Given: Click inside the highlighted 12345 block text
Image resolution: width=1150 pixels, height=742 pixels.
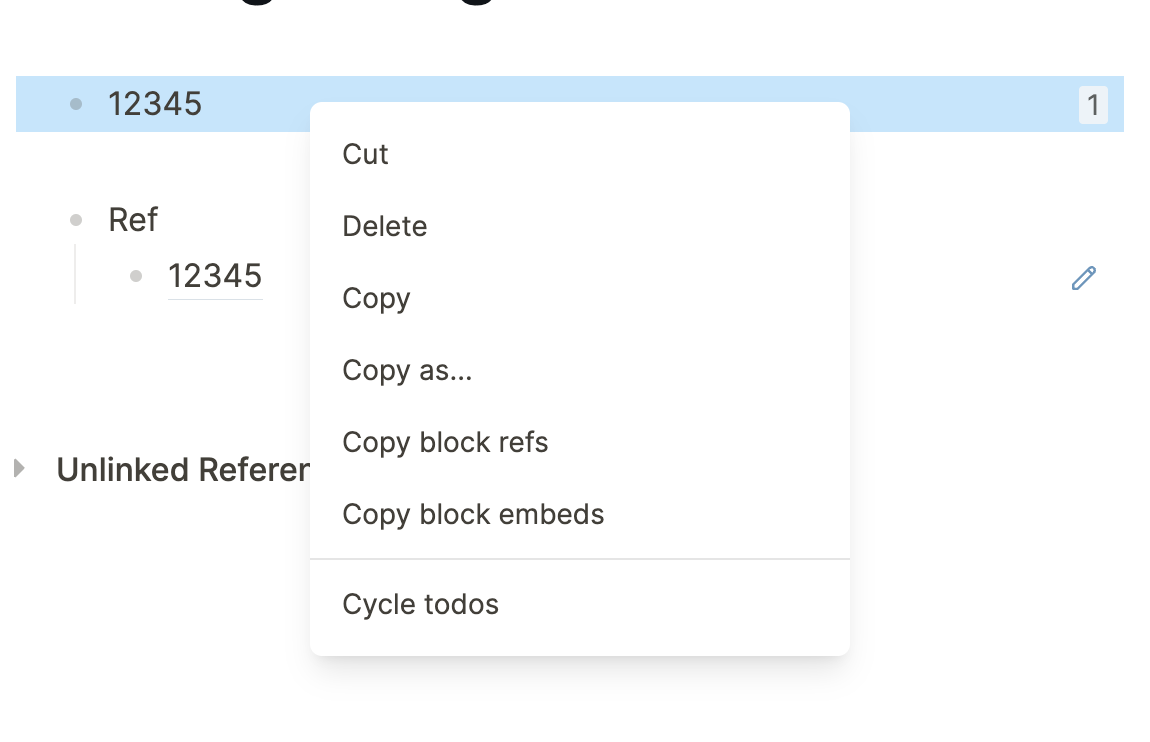Looking at the screenshot, I should [x=156, y=103].
